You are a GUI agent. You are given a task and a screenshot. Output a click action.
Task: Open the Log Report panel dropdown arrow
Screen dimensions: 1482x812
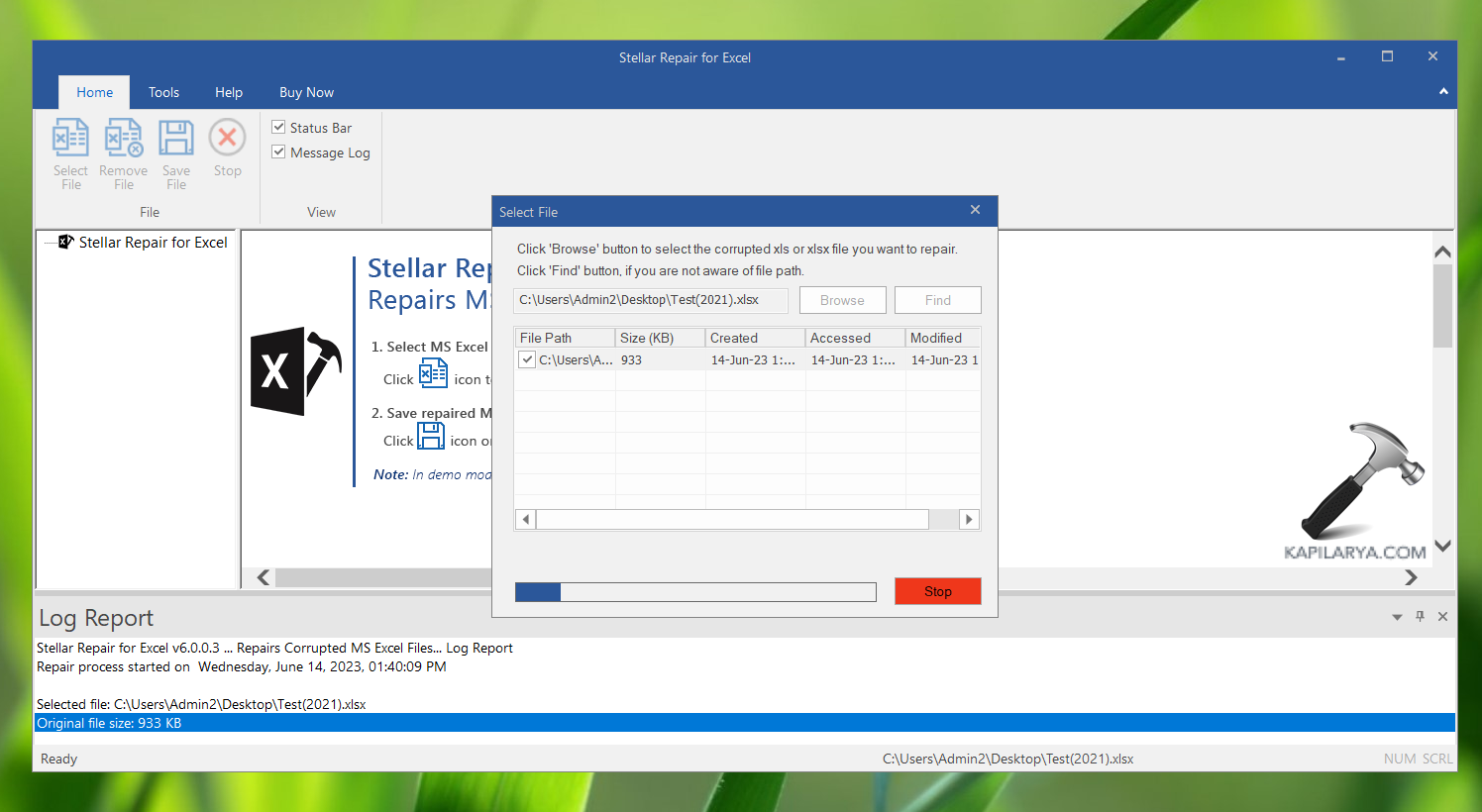pos(1397,617)
